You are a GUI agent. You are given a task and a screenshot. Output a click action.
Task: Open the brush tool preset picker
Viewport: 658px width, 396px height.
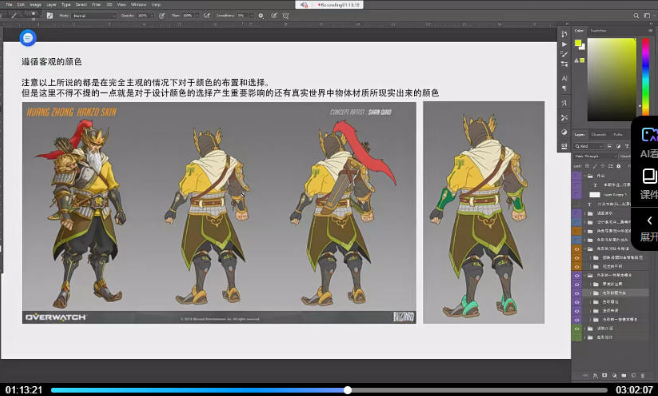pos(15,16)
